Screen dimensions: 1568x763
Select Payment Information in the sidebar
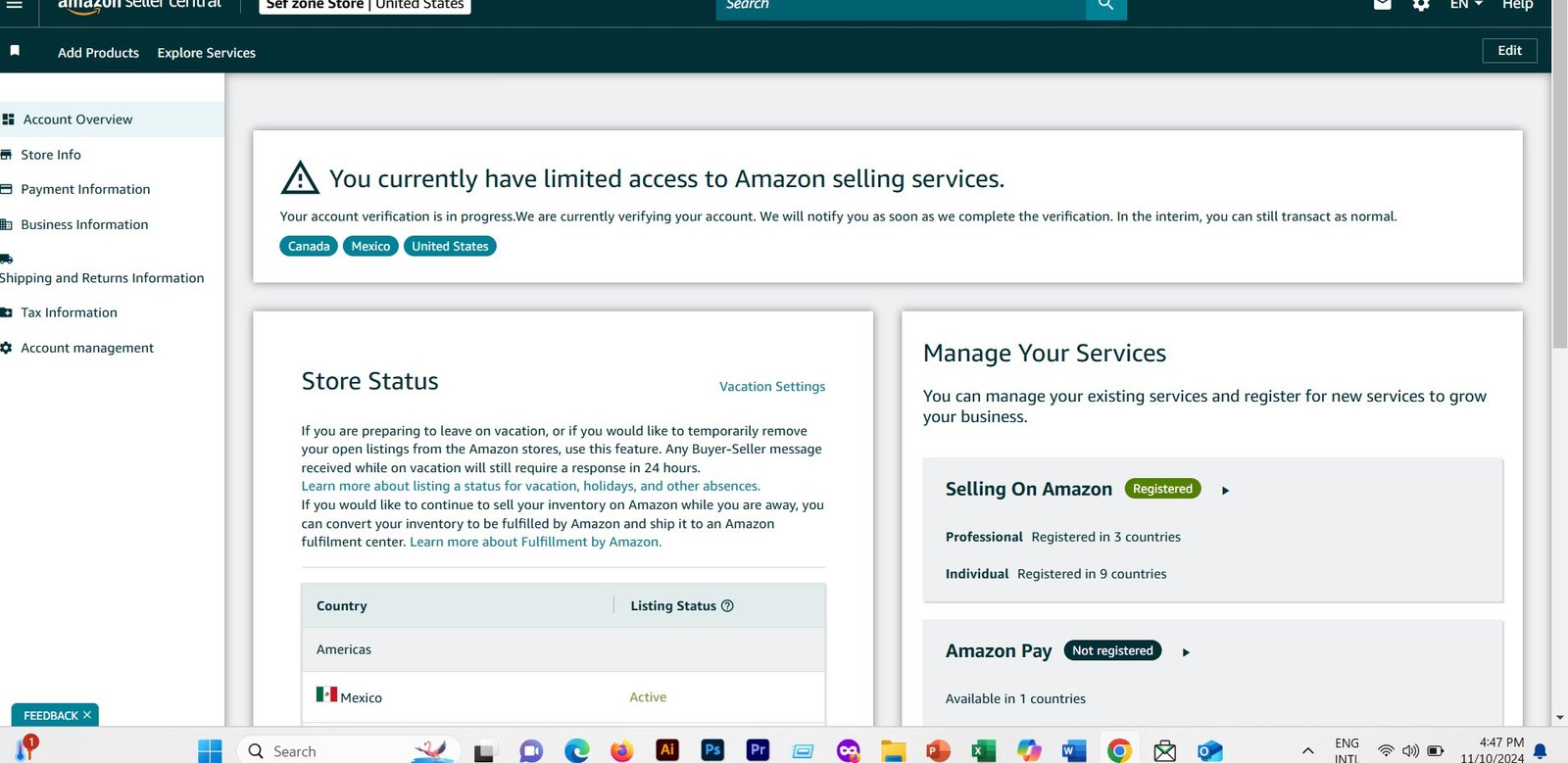click(x=85, y=189)
